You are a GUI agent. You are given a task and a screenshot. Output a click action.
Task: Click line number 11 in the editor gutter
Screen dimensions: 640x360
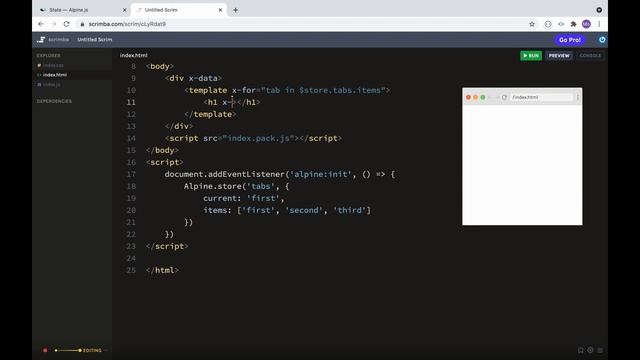tap(131, 102)
